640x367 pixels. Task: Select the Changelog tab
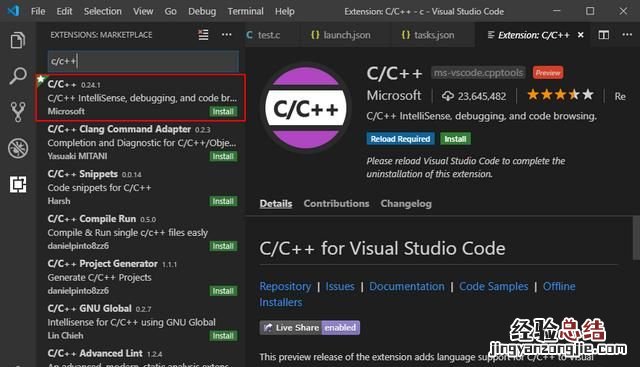coord(406,203)
